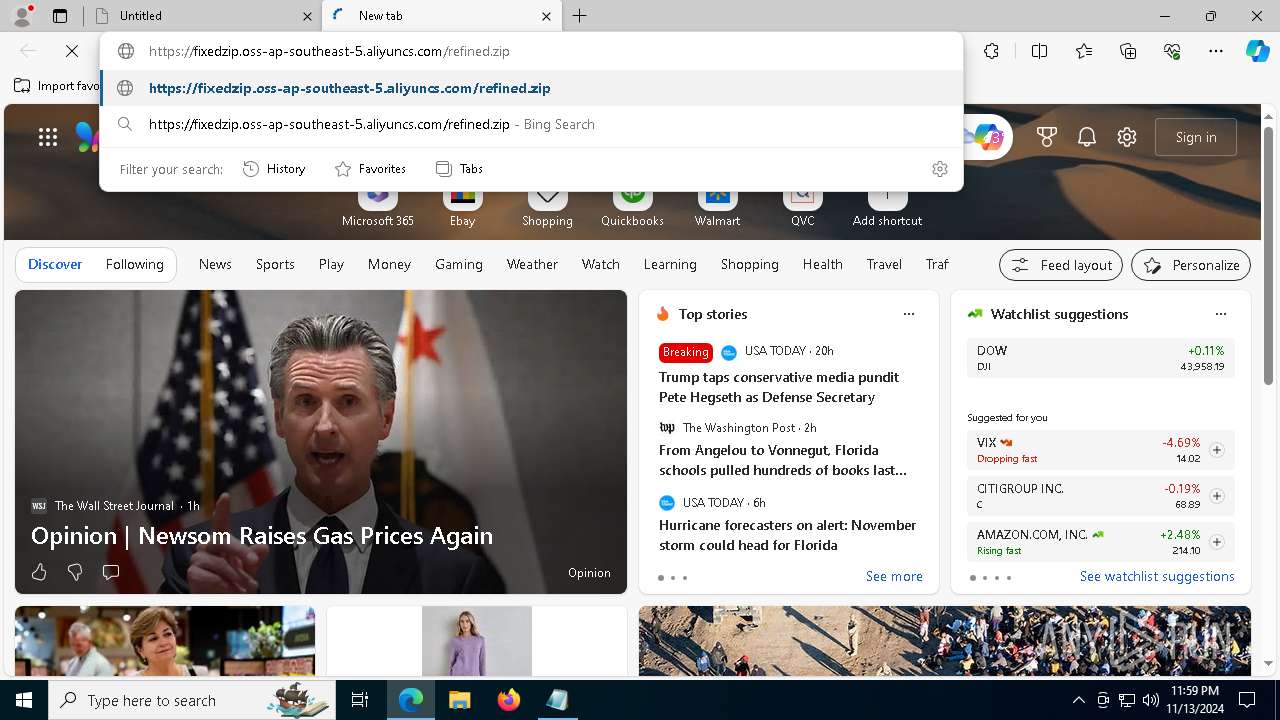The height and width of the screenshot is (720, 1280).
Task: Launch Firefox from taskbar
Action: coord(508,700)
